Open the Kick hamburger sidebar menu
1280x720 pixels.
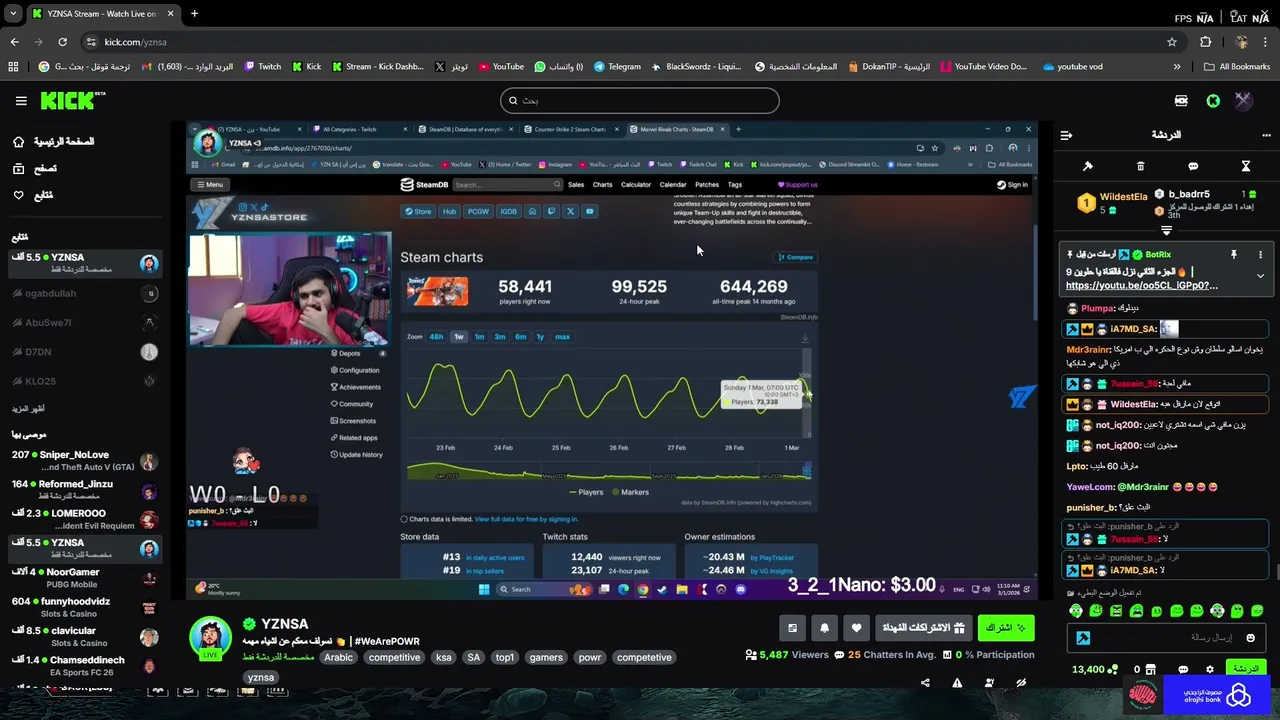click(x=21, y=101)
